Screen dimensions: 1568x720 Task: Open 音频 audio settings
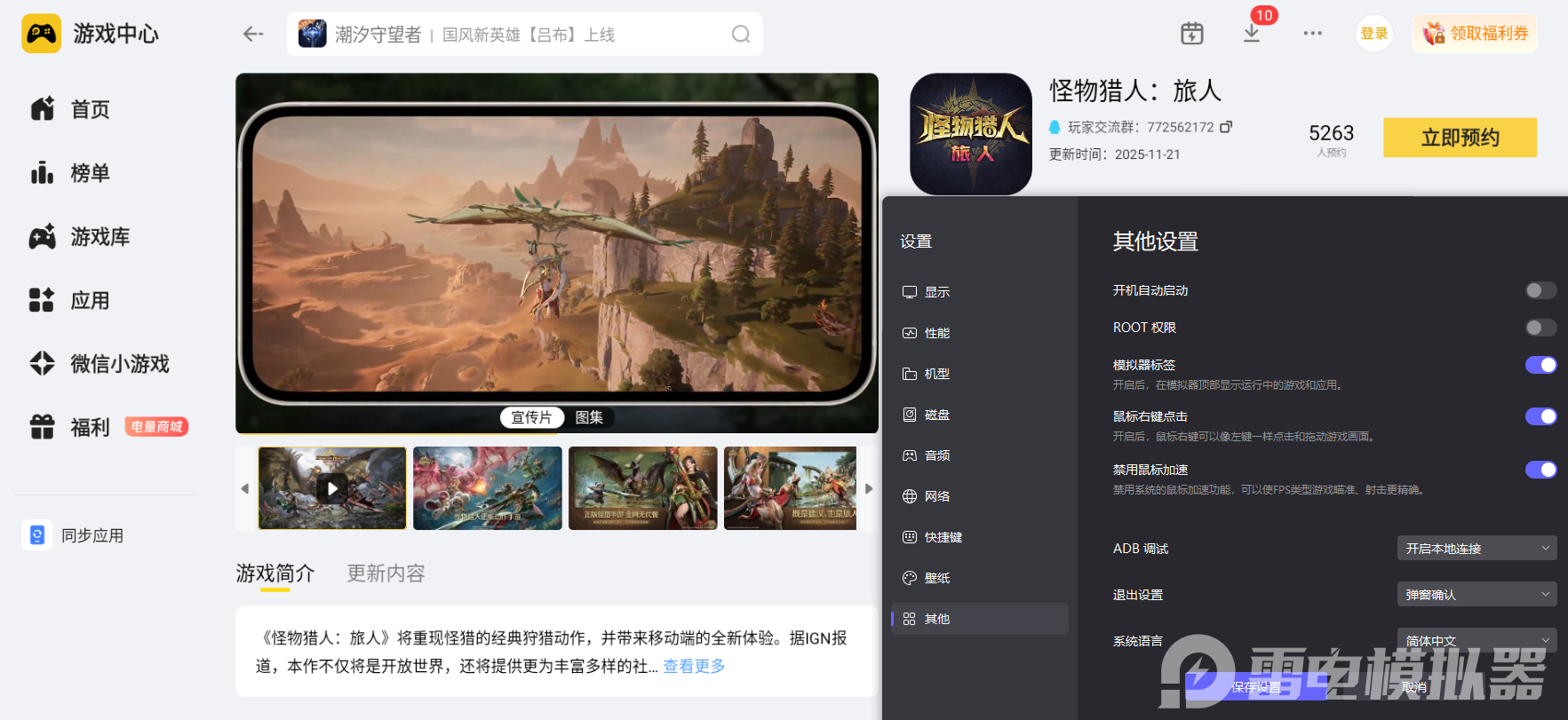click(x=980, y=455)
